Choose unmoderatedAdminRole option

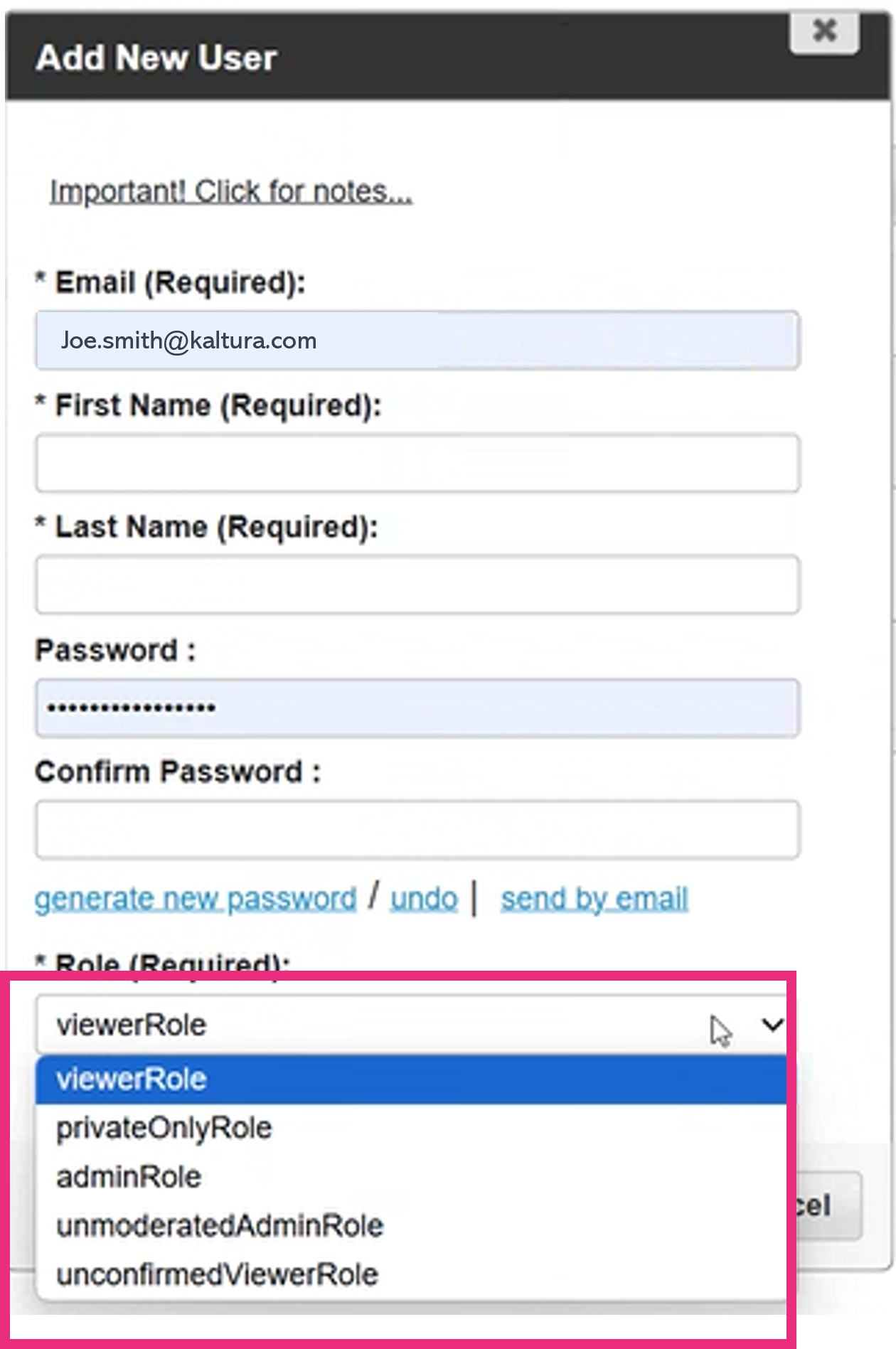tap(411, 1226)
